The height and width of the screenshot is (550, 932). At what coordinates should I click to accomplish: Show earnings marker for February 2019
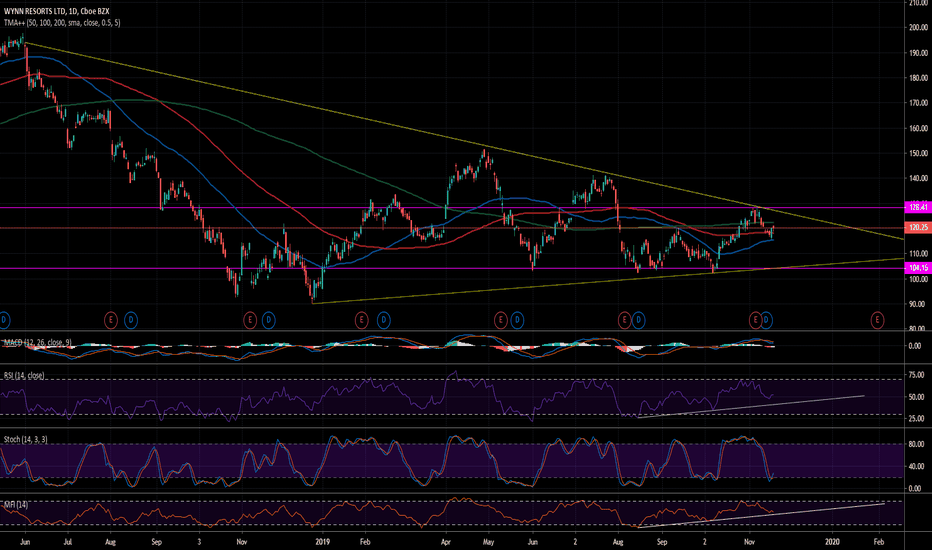coord(361,320)
